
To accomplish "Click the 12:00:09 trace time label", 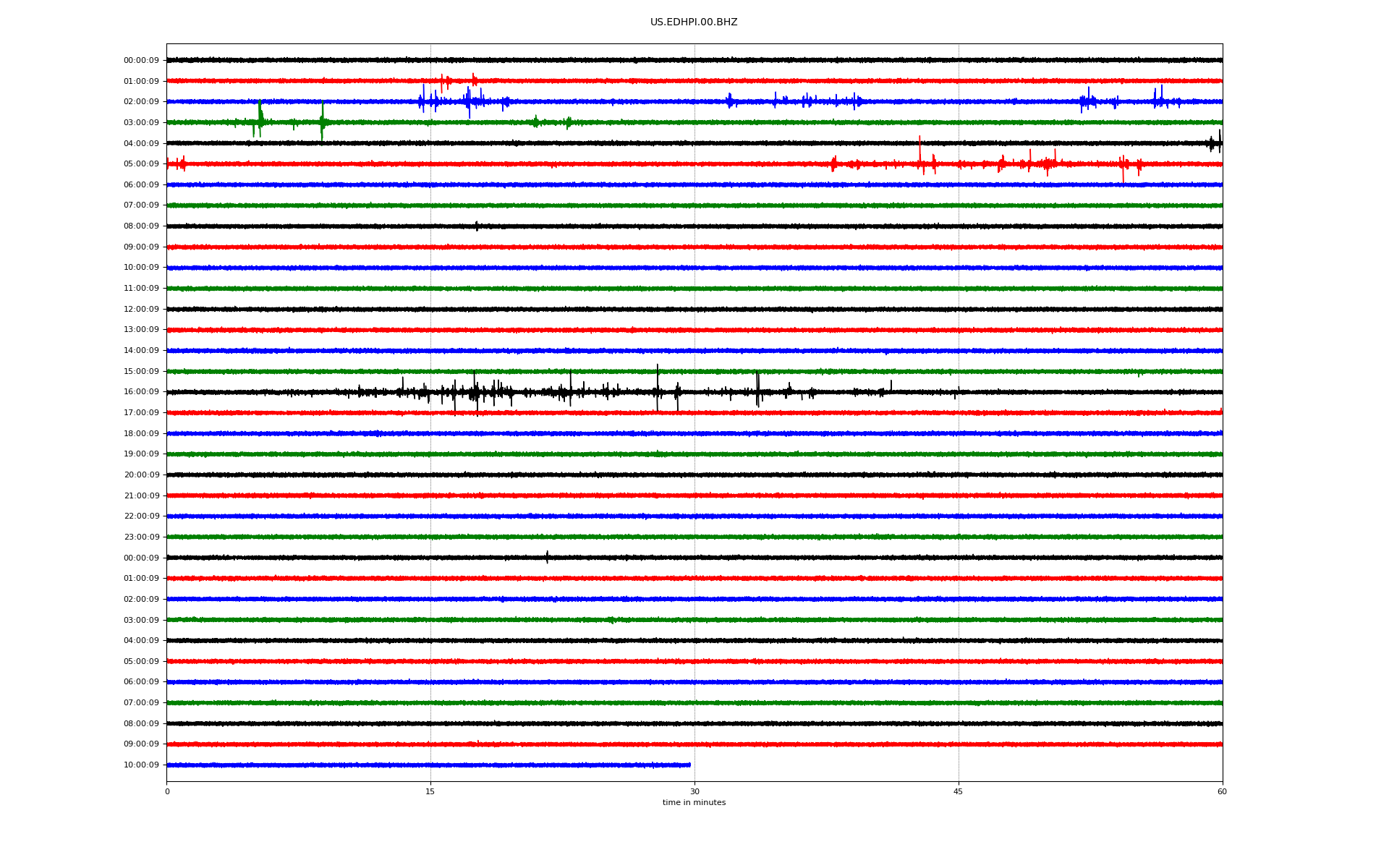I will point(141,310).
